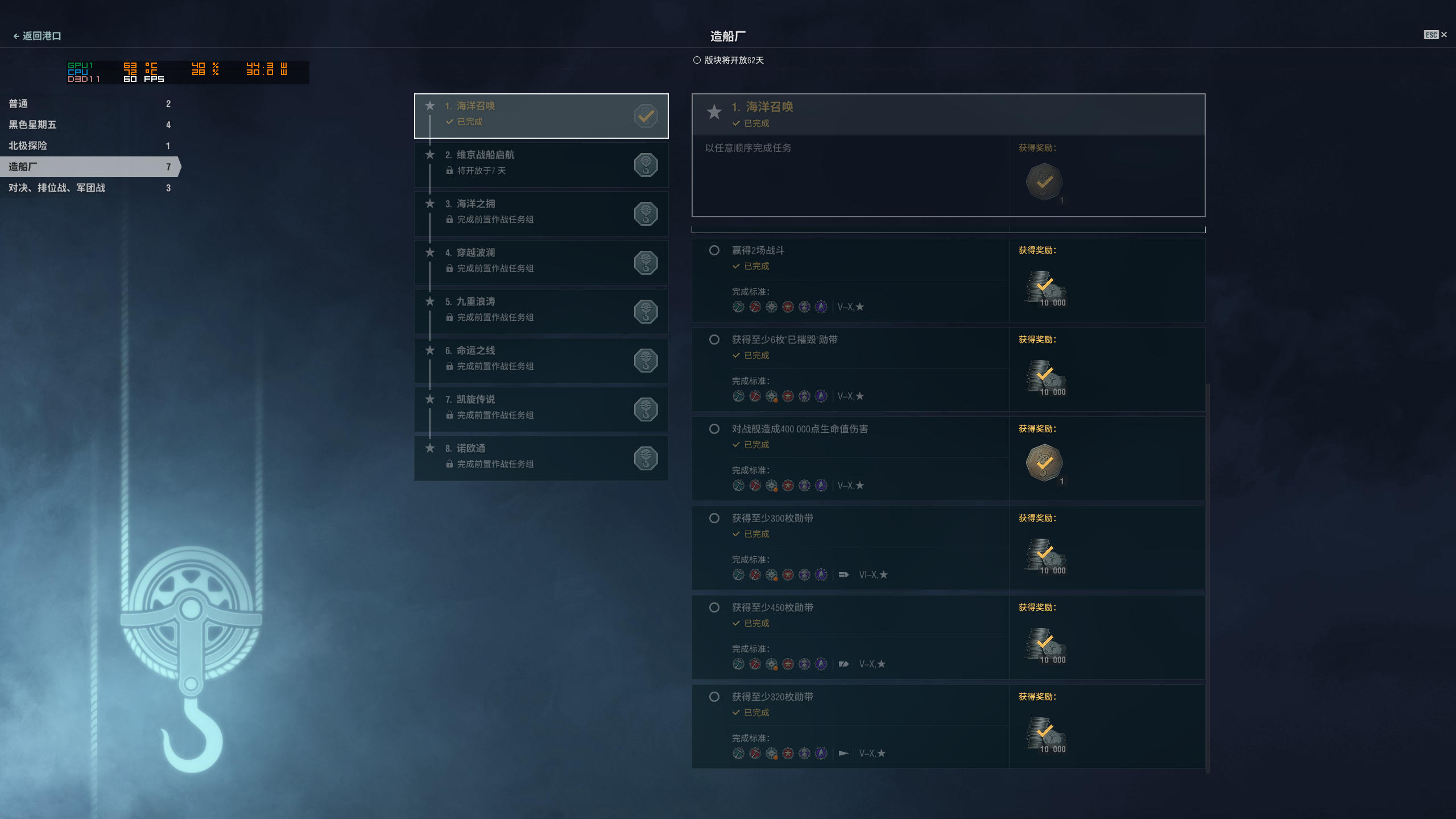Click the task list vertical scrollbar
The height and width of the screenshot is (819, 1456).
pos(1207,577)
